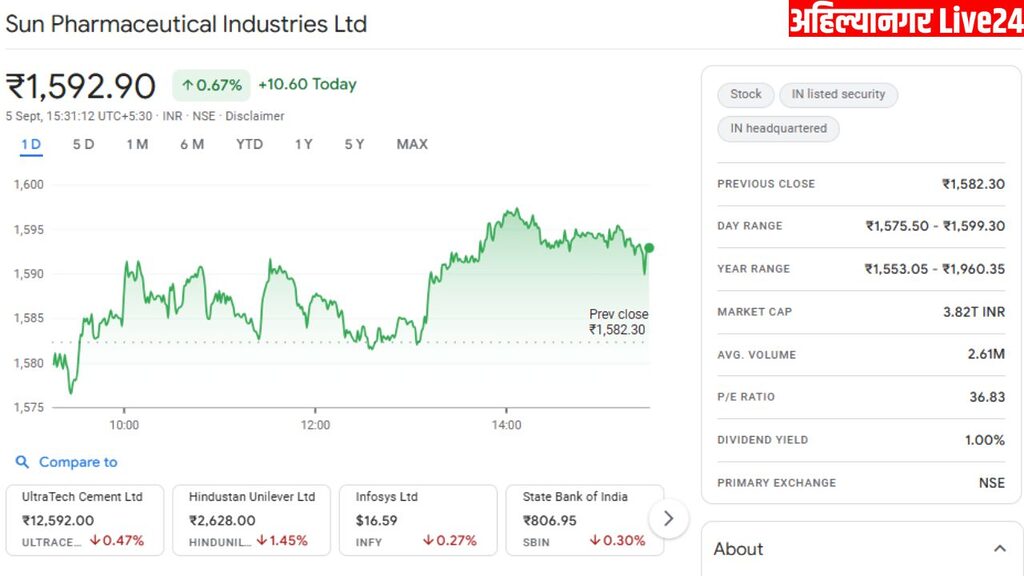The height and width of the screenshot is (576, 1024).
Task: Click the Stock category chip
Action: coord(745,94)
